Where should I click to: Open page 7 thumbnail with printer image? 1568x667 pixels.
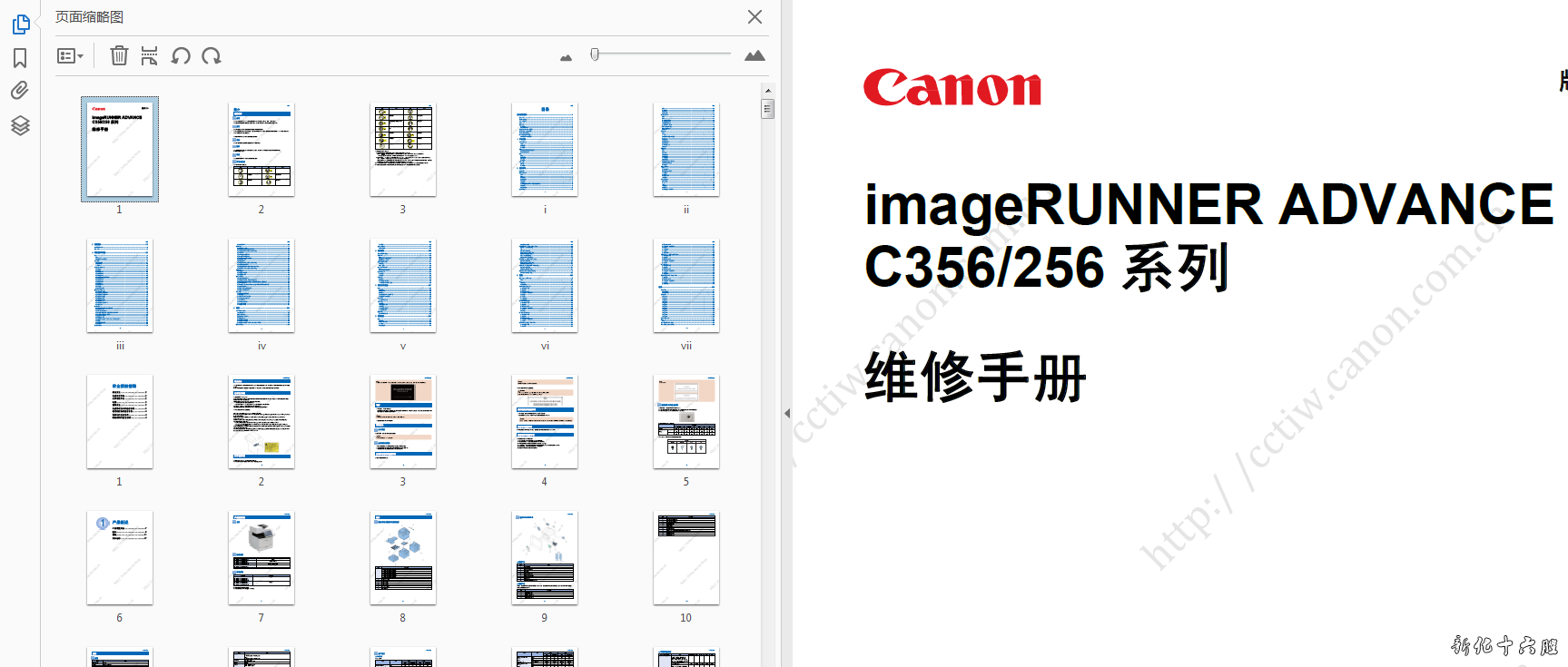(x=261, y=557)
